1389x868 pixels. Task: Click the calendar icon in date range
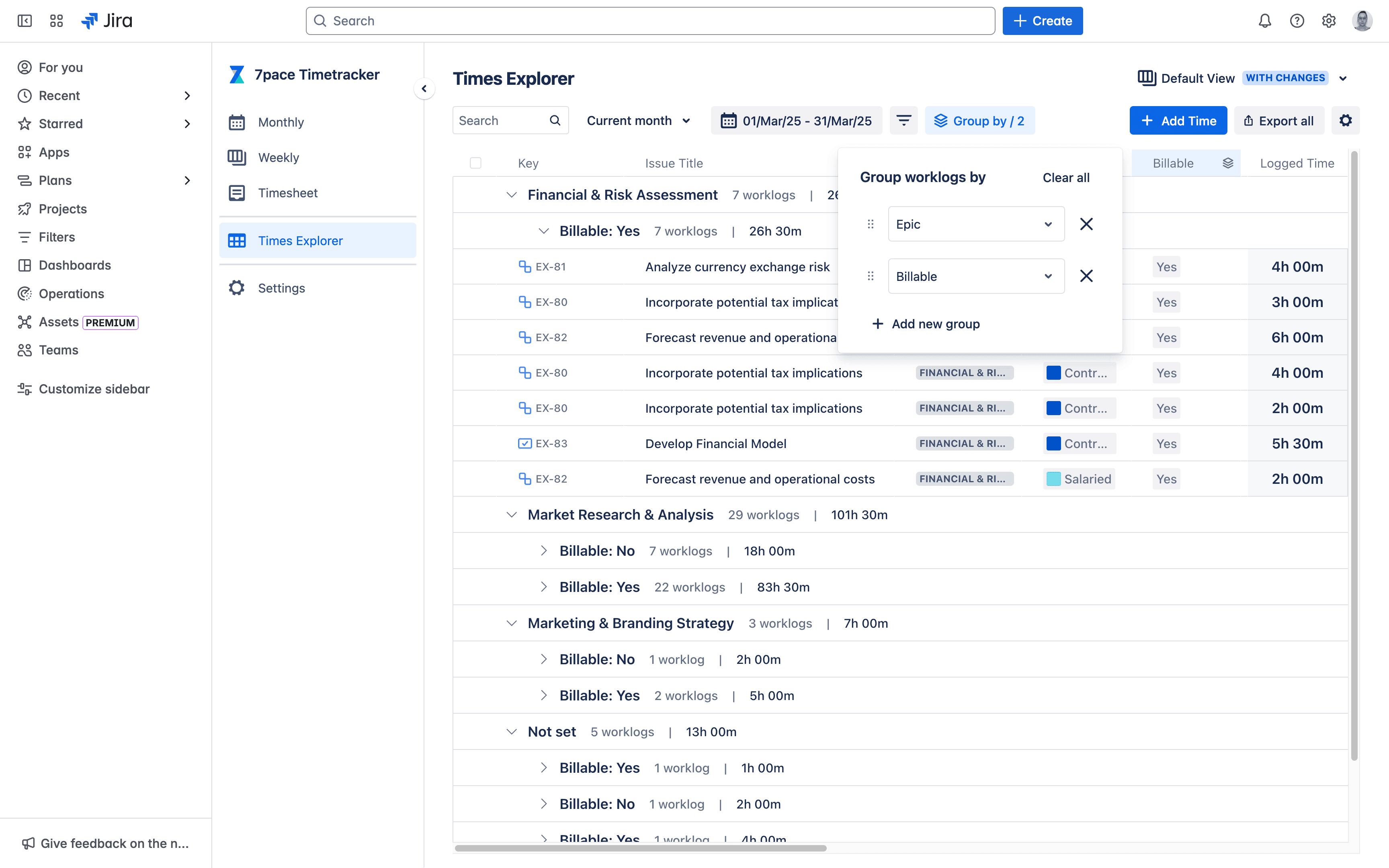coord(729,121)
